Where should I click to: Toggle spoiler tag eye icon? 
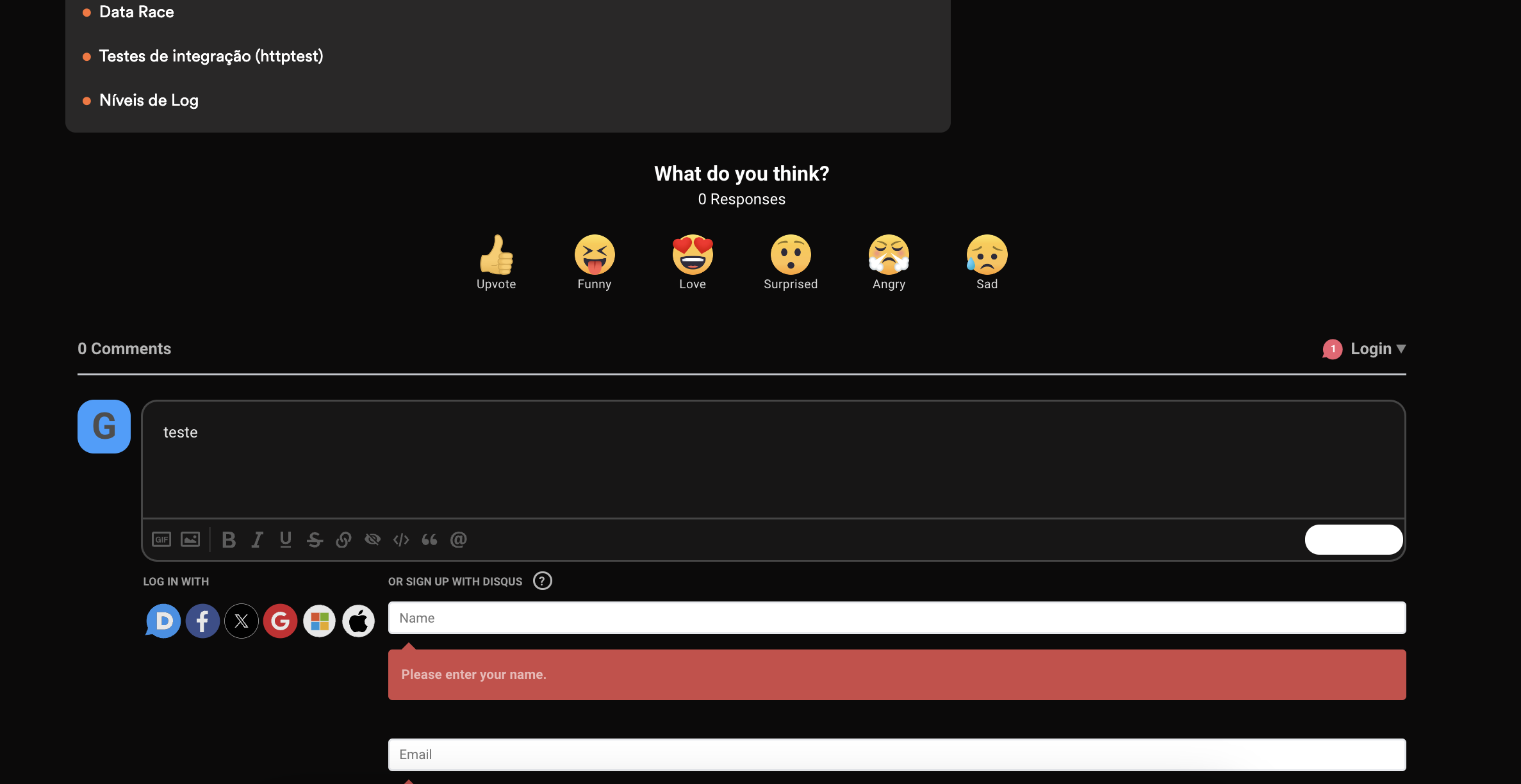click(x=372, y=539)
